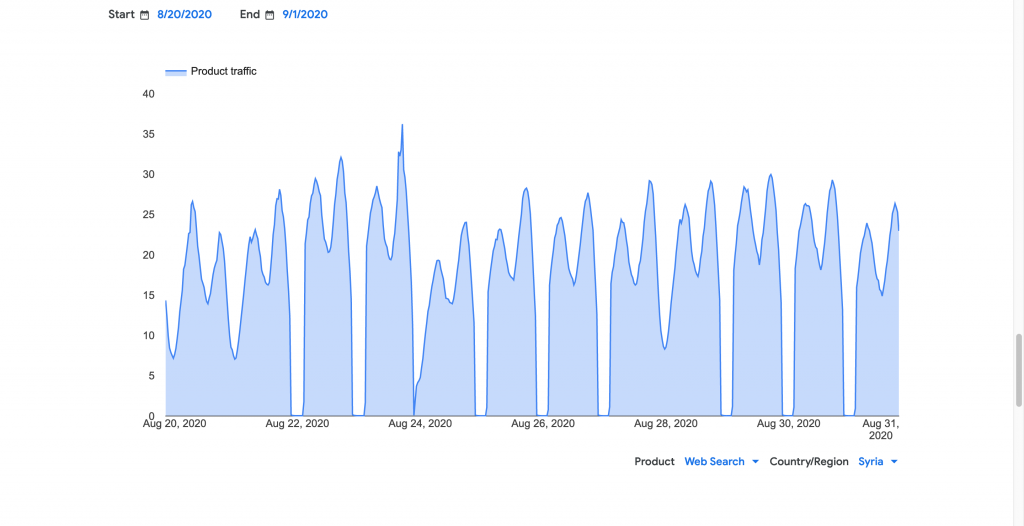Click the highest traffic peak near Aug 24
The width and height of the screenshot is (1024, 526).
pyautogui.click(x=402, y=125)
